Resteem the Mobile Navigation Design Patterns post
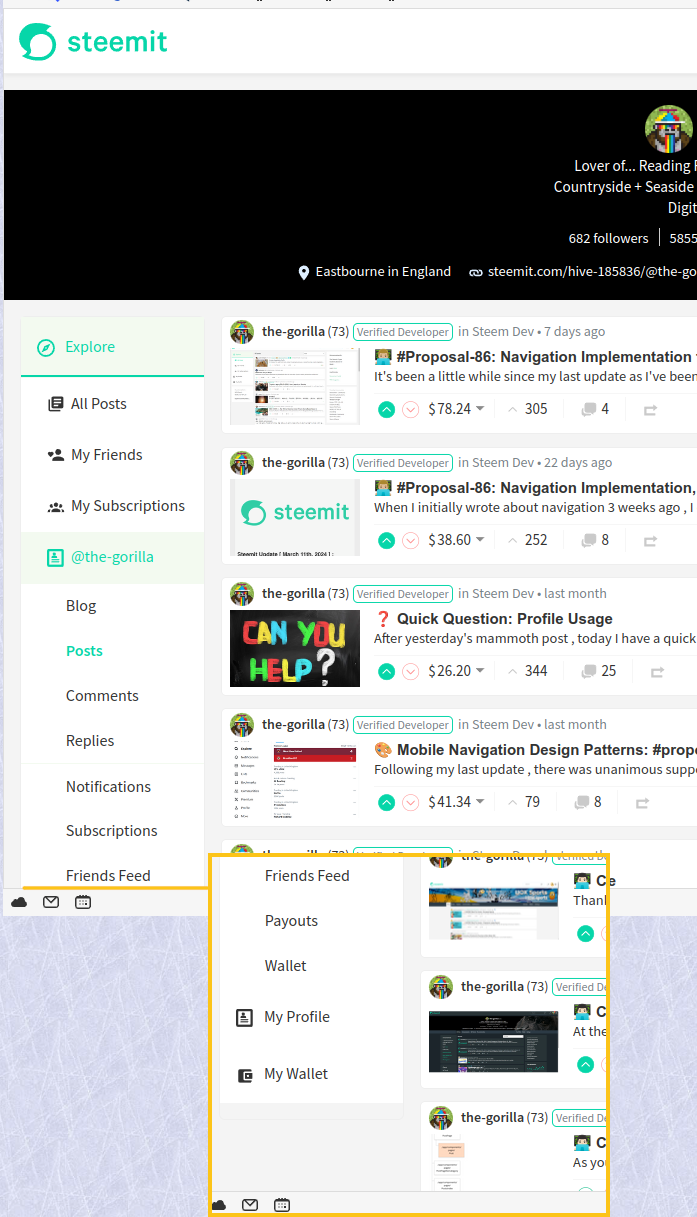This screenshot has width=697, height=1217. (643, 802)
